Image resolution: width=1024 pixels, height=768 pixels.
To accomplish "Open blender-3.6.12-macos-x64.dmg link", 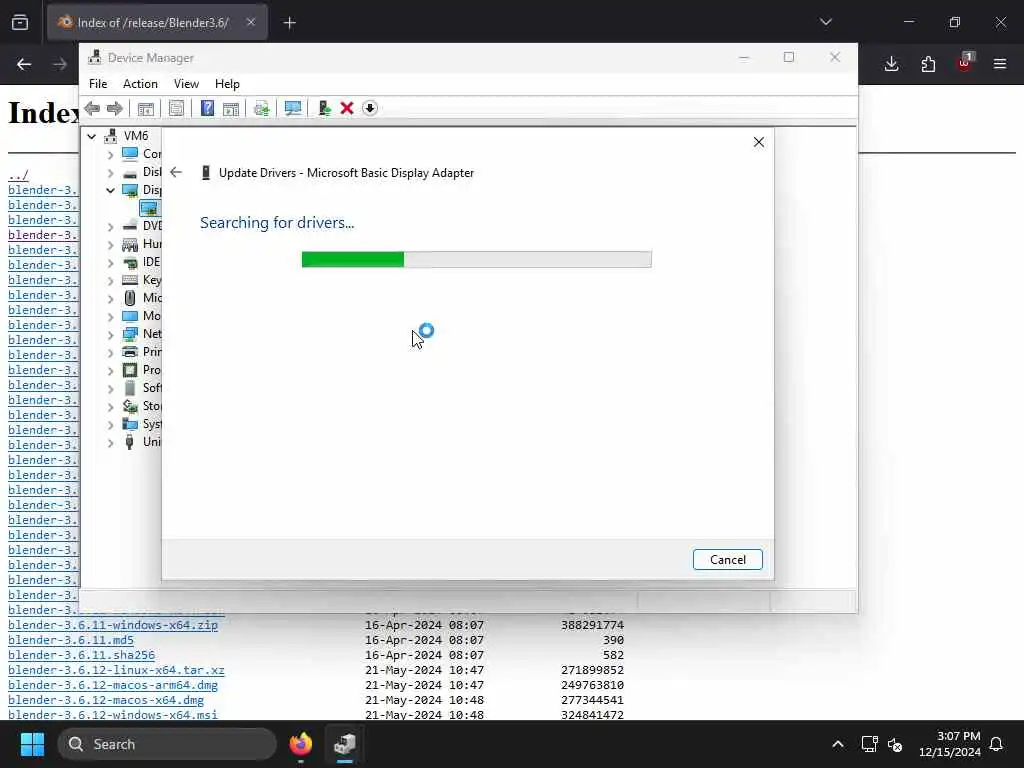I will [x=106, y=700].
